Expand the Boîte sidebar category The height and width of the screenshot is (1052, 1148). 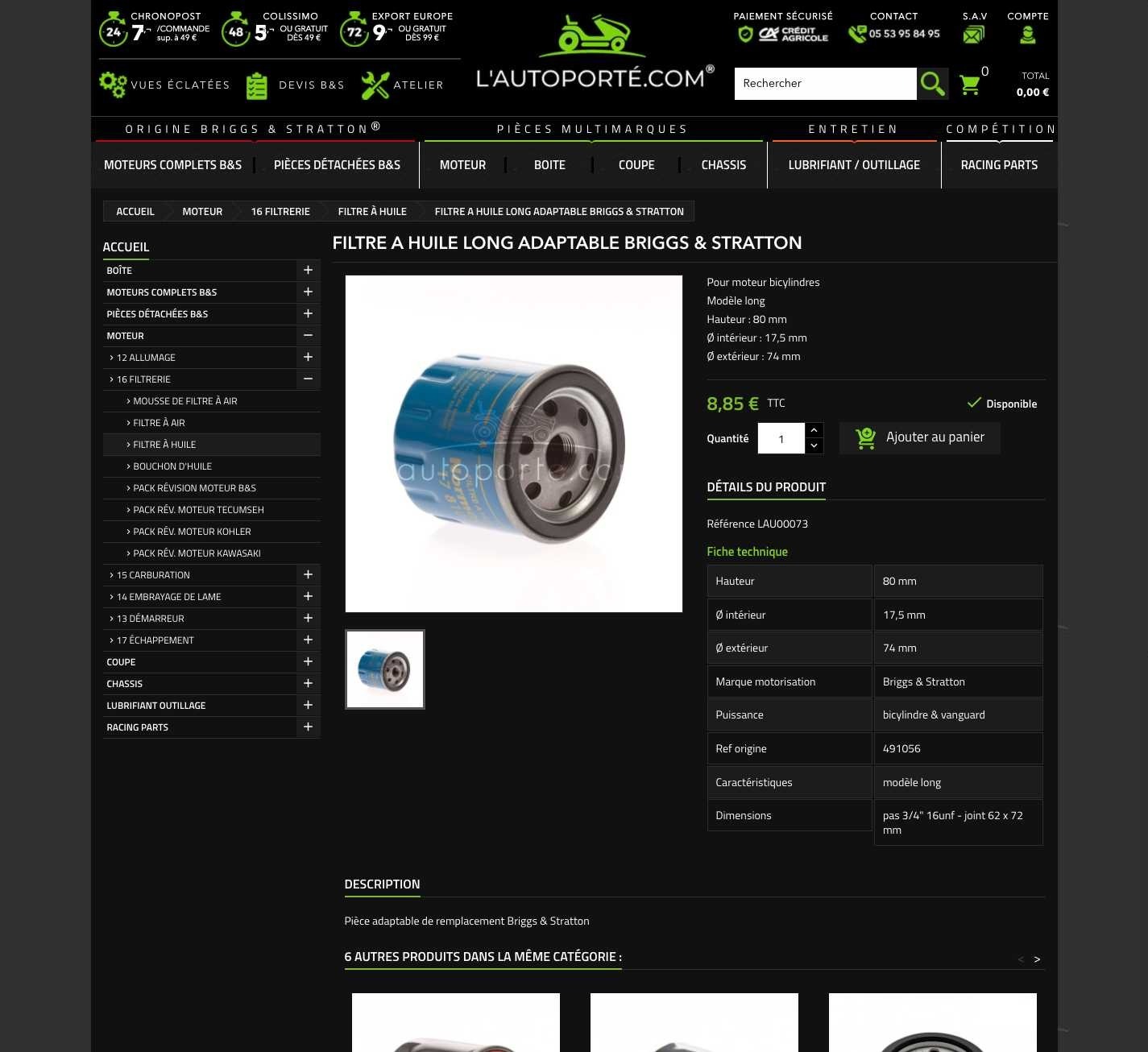(308, 270)
